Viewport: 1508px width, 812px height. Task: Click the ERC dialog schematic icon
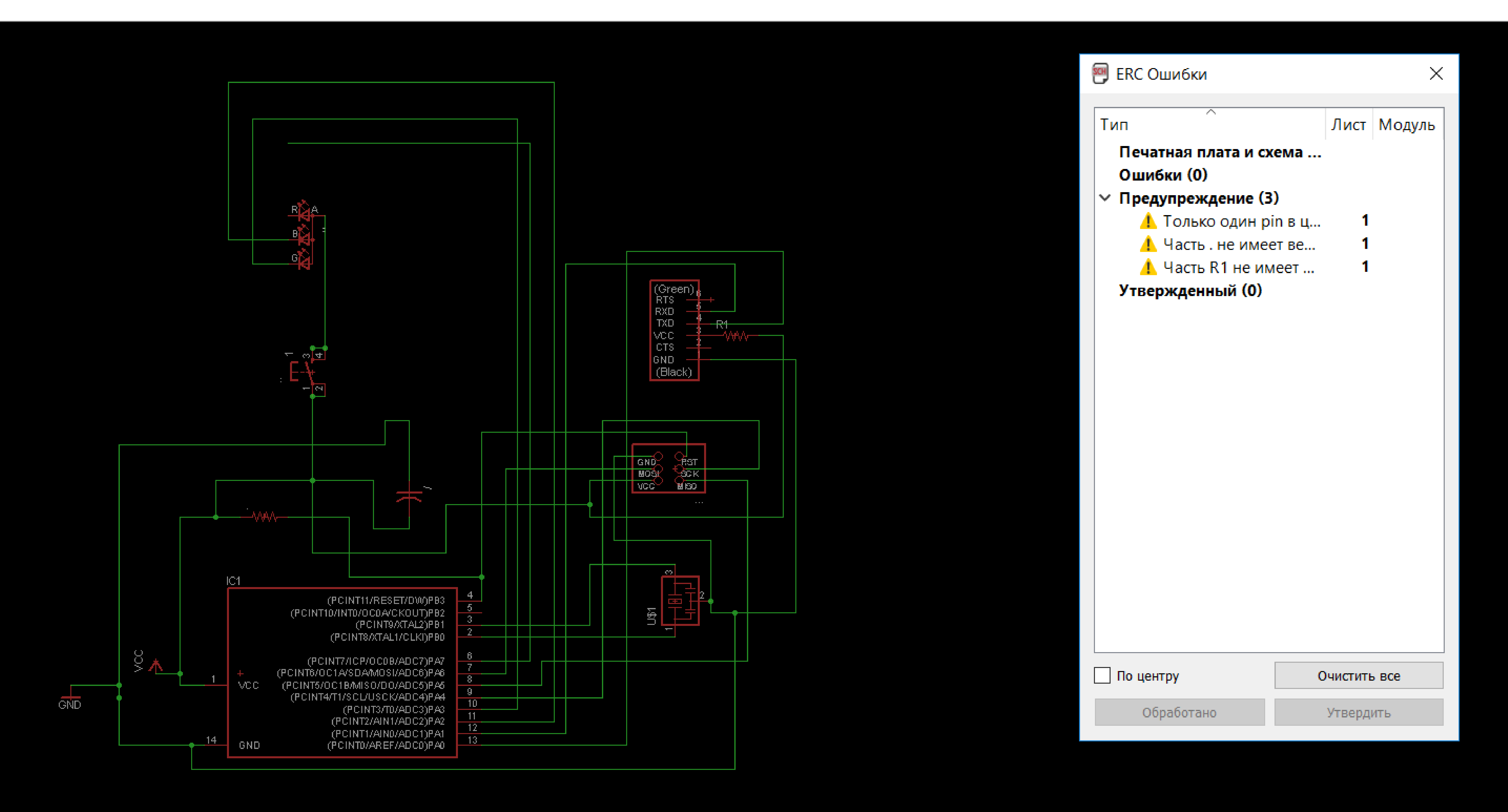click(x=1100, y=74)
